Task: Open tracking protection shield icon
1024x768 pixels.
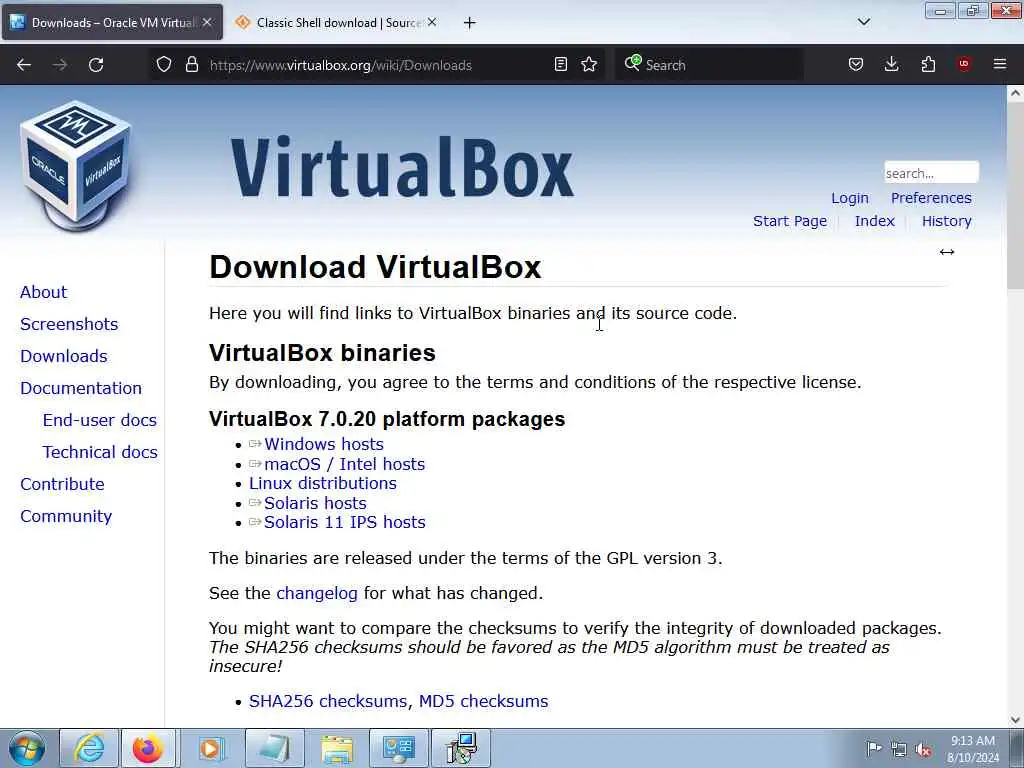Action: tap(164, 65)
